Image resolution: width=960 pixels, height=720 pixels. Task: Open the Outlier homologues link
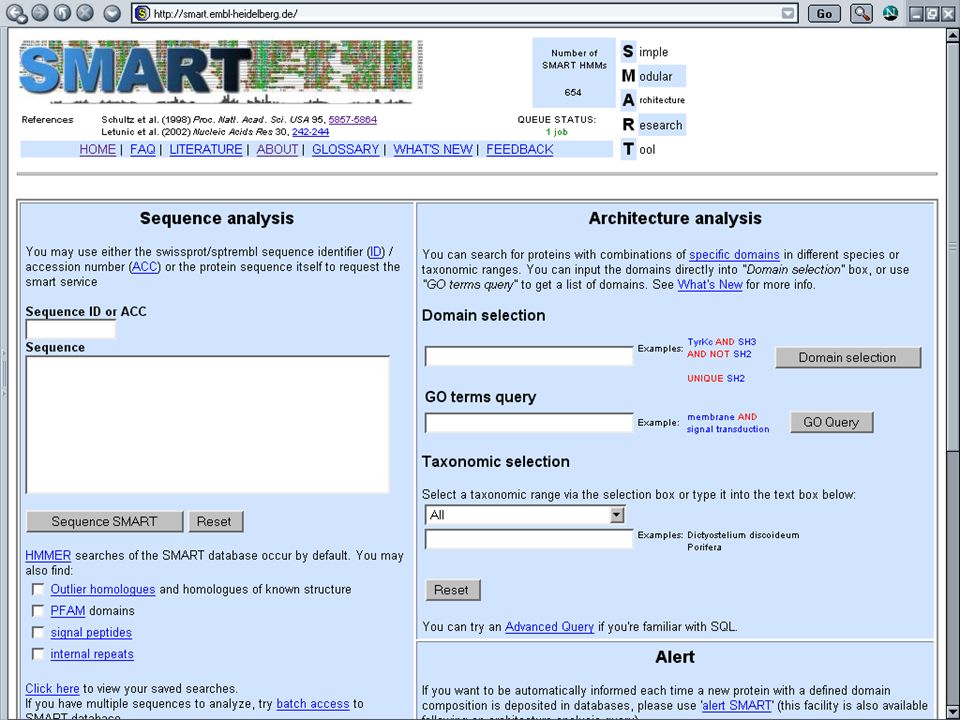(103, 589)
